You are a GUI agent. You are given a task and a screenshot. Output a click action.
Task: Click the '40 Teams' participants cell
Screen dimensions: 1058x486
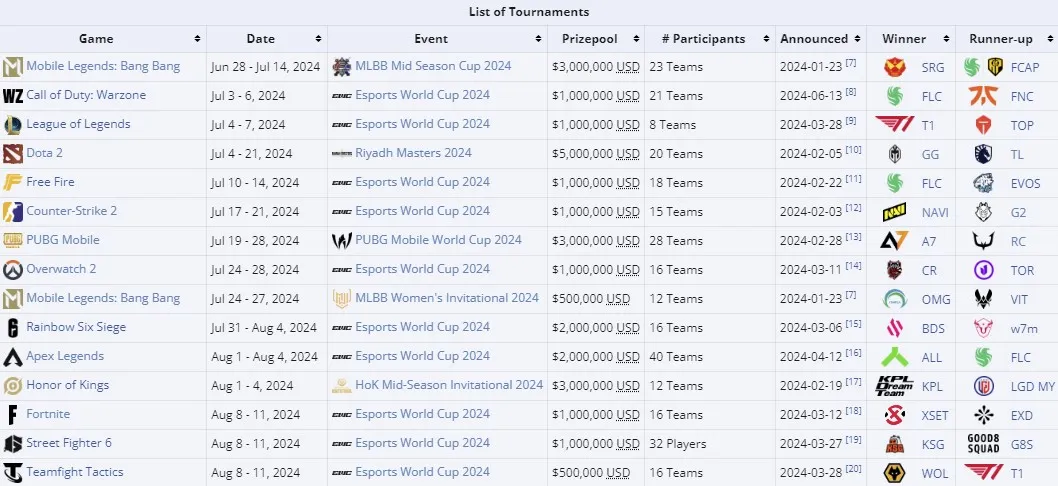coord(676,357)
